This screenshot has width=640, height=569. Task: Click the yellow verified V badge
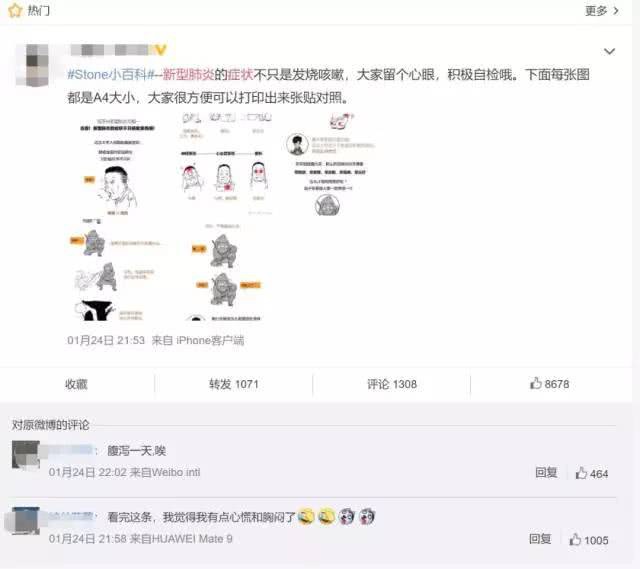(x=160, y=50)
